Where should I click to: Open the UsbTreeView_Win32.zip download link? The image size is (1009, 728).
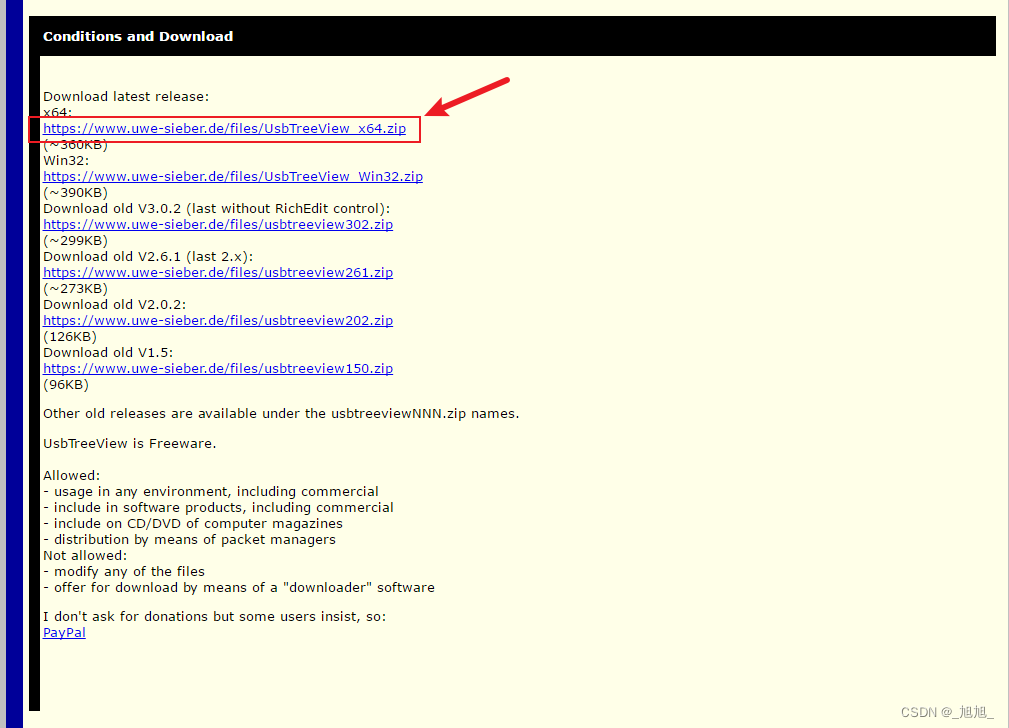[233, 176]
